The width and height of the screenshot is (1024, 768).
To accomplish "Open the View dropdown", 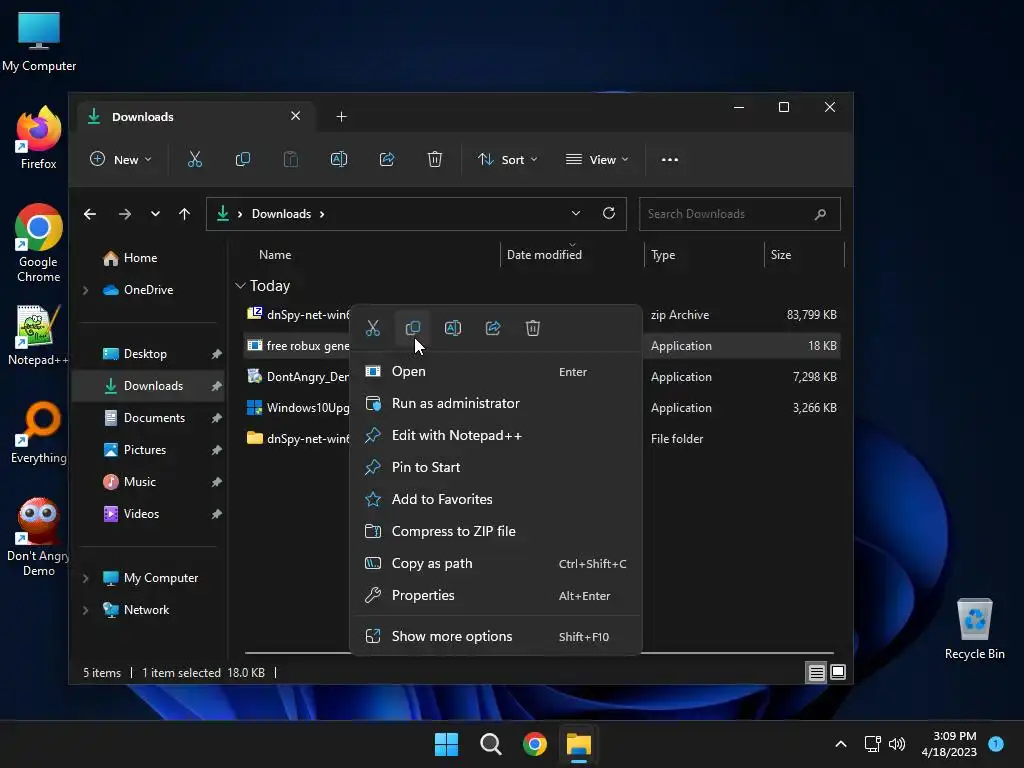I will click(597, 159).
